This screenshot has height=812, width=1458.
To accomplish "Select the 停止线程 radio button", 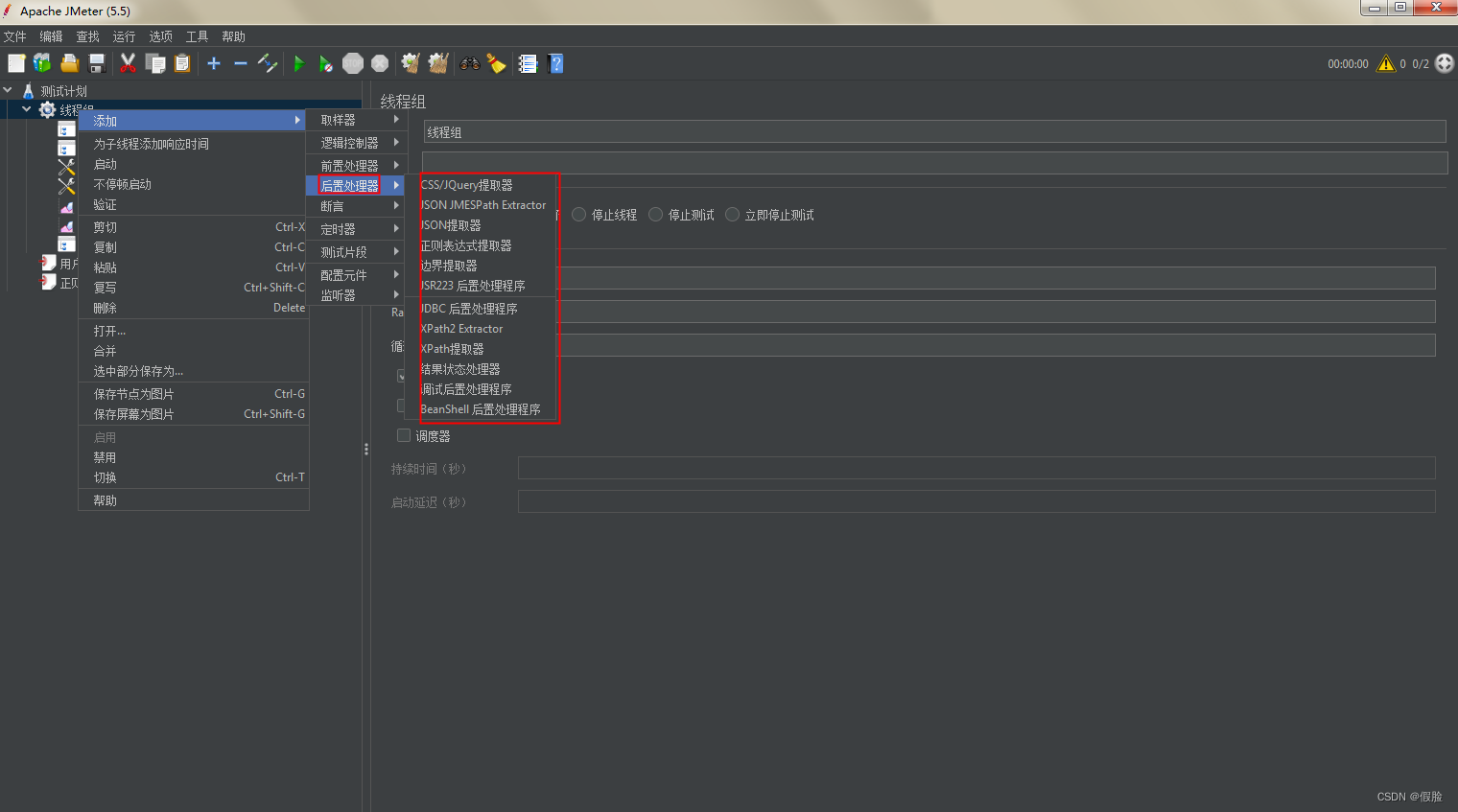I will pyautogui.click(x=579, y=215).
